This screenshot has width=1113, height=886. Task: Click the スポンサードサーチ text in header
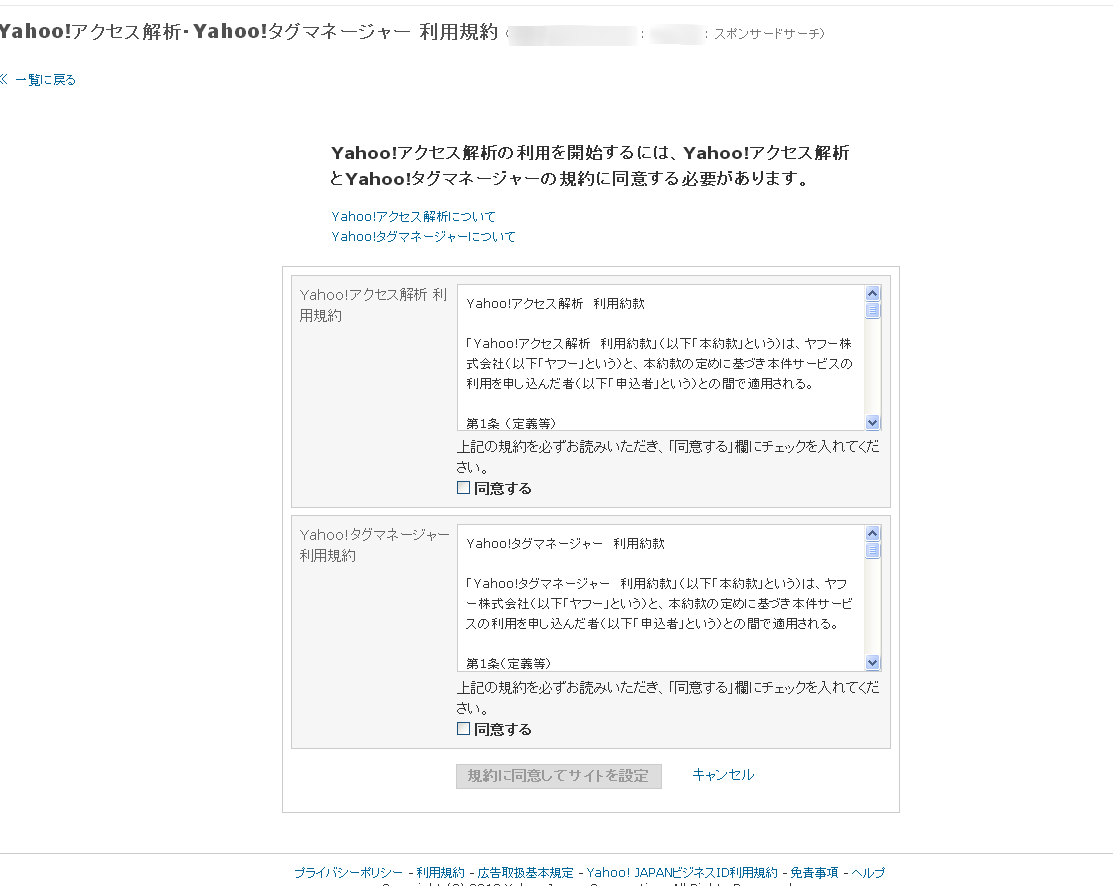[x=766, y=33]
